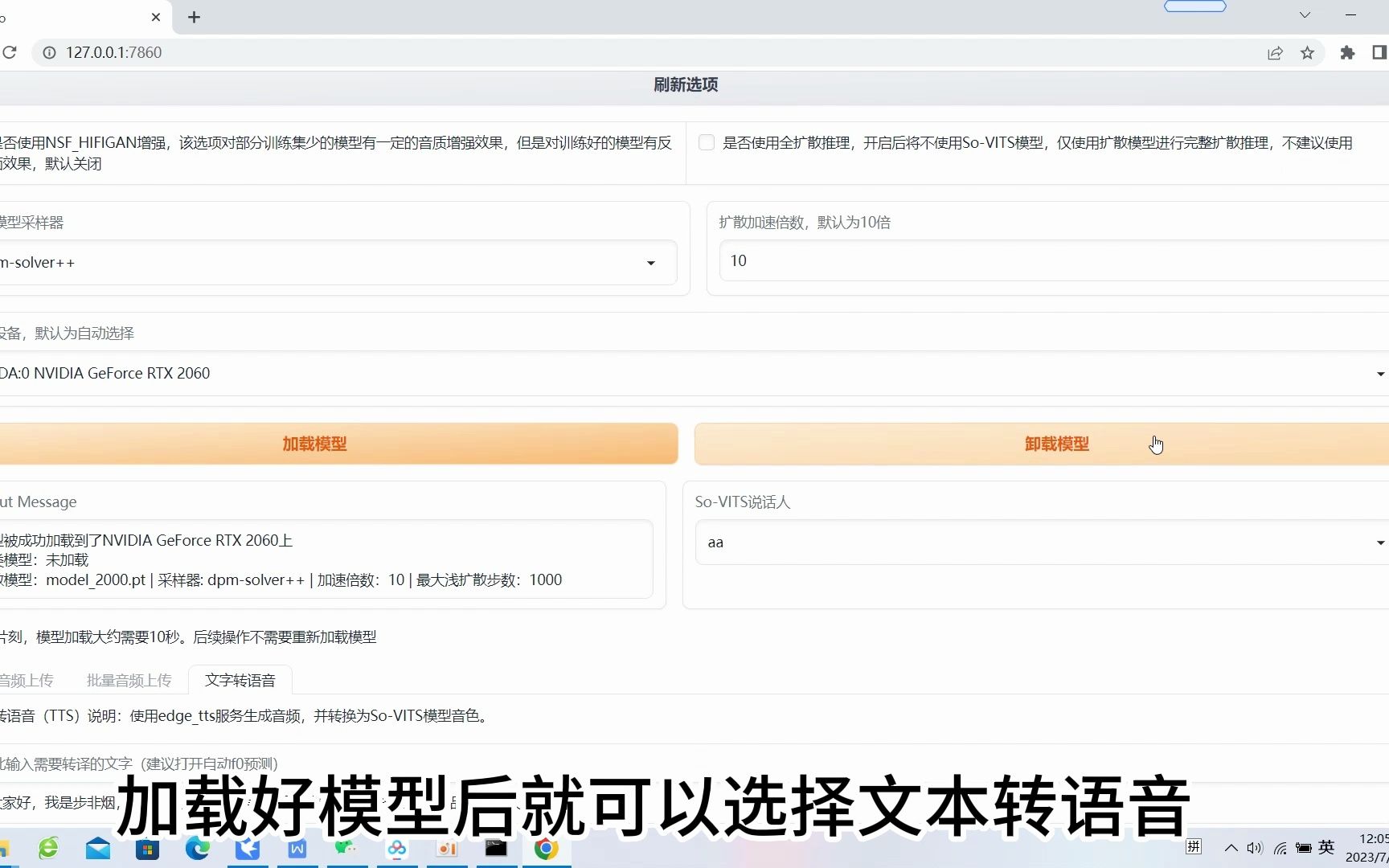
Task: Open Microsoft Edge from the taskbar
Action: (198, 849)
